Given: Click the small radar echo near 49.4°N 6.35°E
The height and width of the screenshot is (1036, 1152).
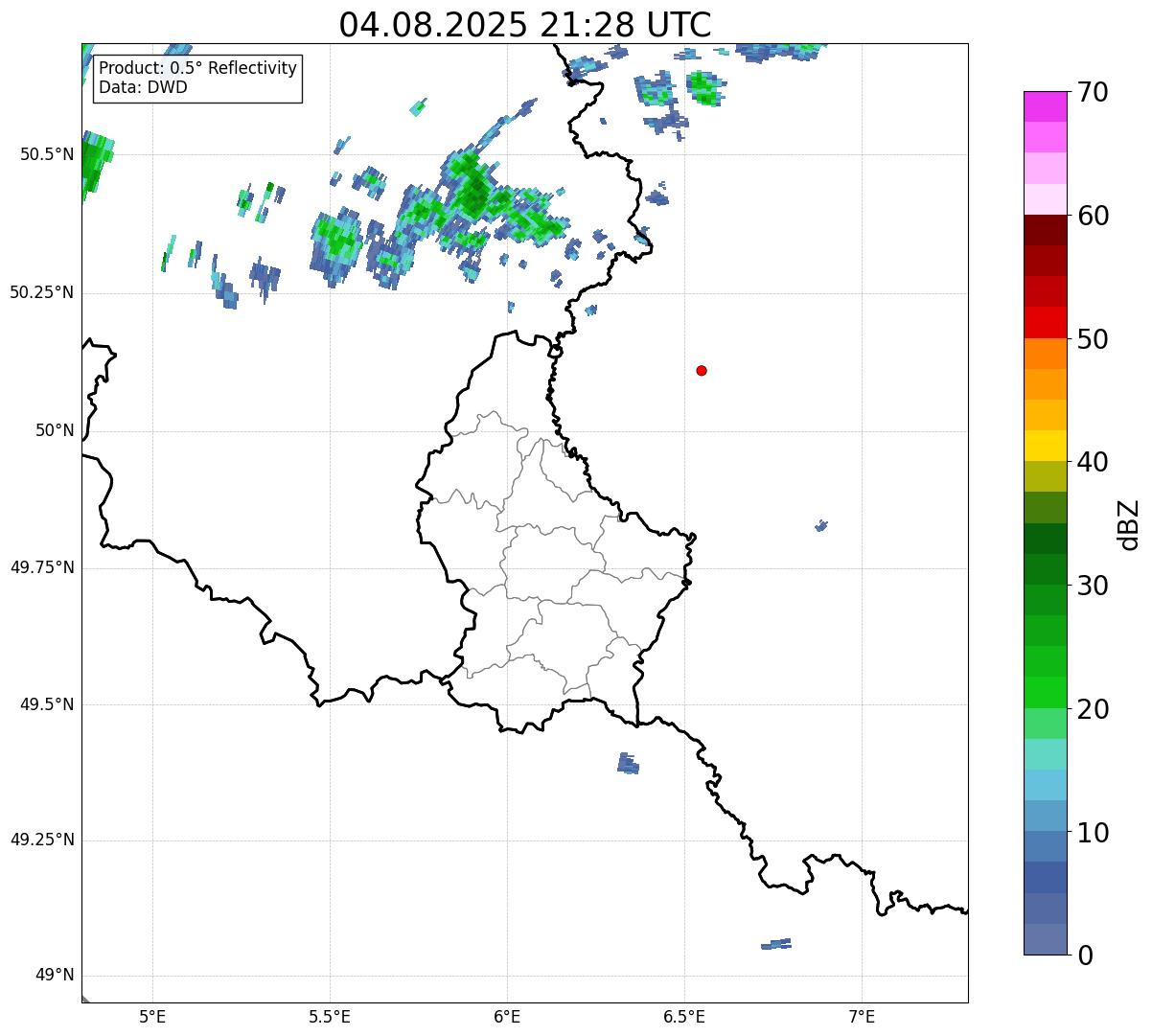Looking at the screenshot, I should (x=628, y=764).
